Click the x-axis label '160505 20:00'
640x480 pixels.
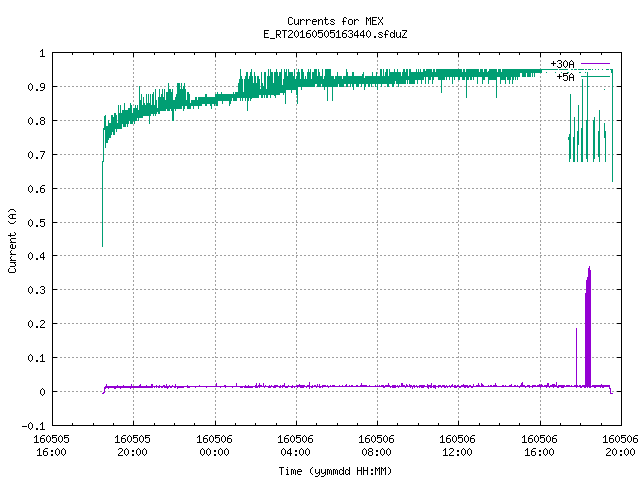coord(132,445)
